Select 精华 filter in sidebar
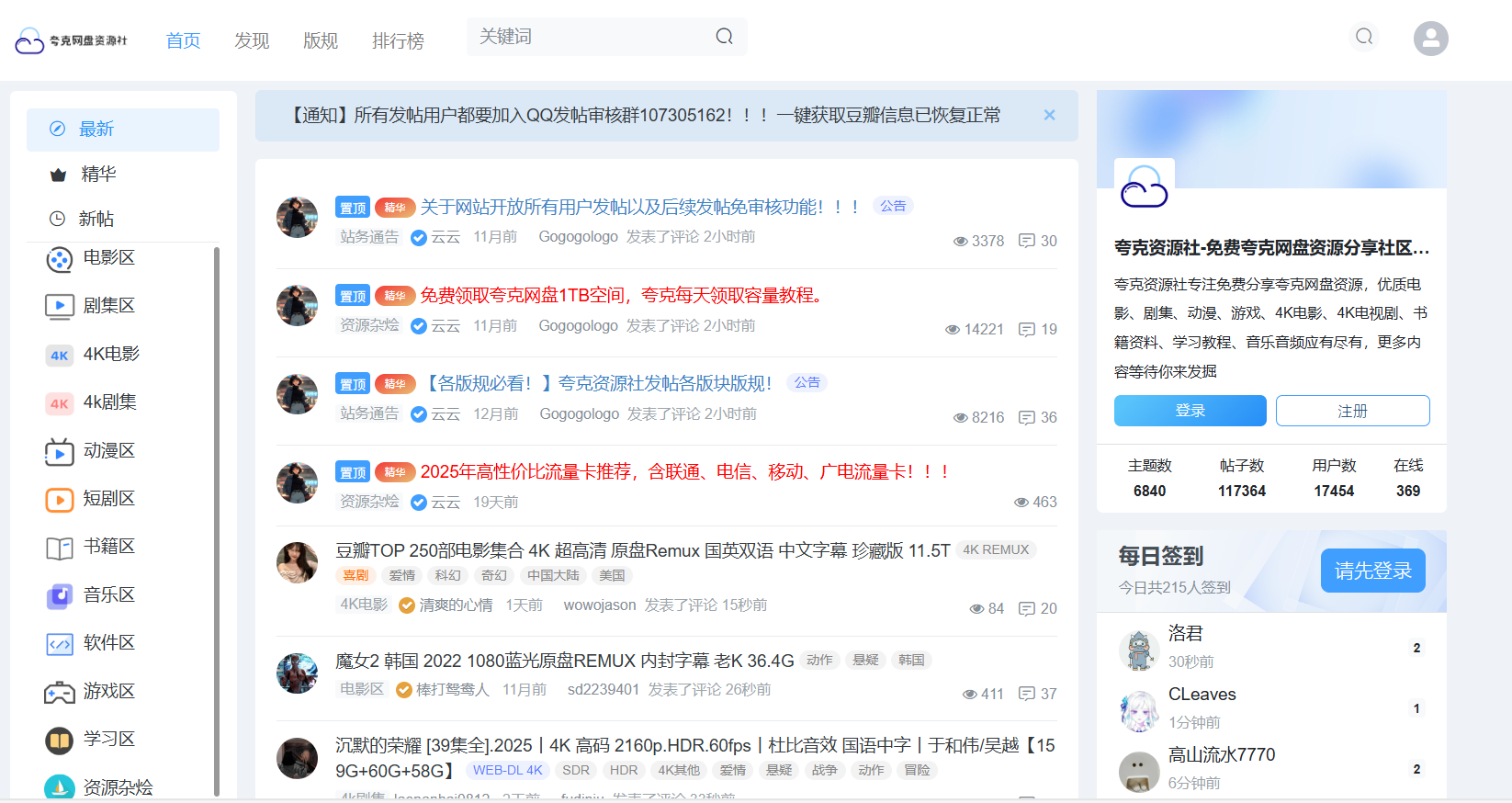This screenshot has height=803, width=1512. tap(98, 174)
